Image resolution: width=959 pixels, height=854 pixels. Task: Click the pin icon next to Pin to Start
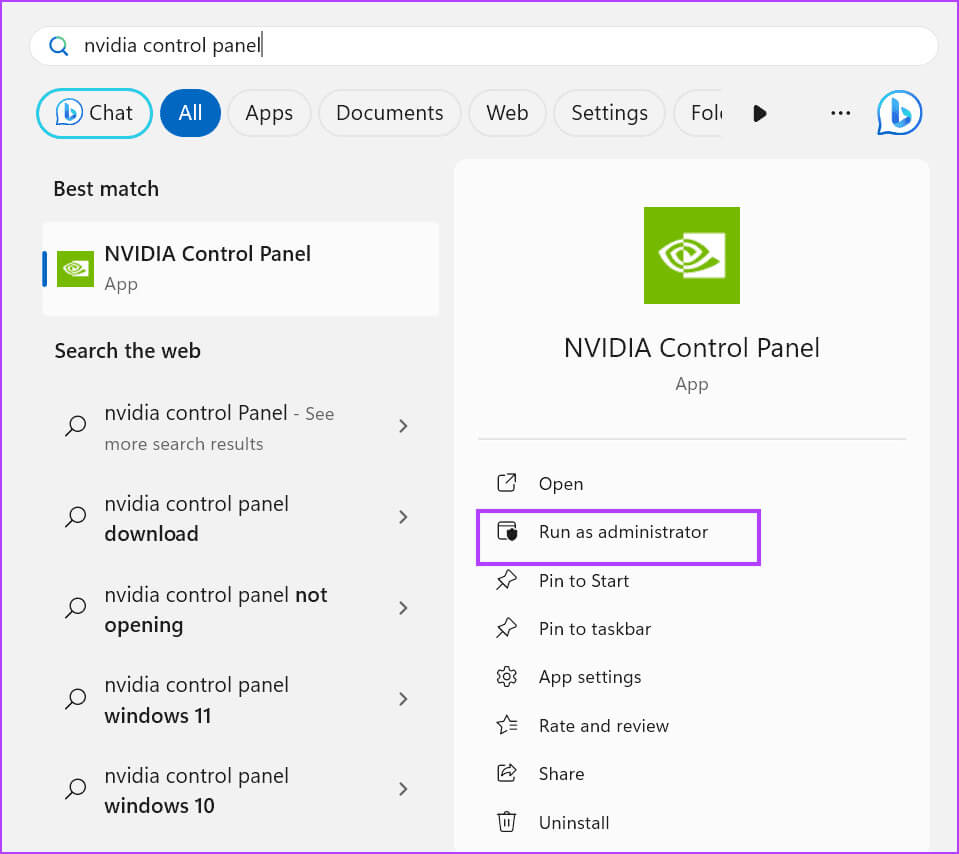coord(506,580)
